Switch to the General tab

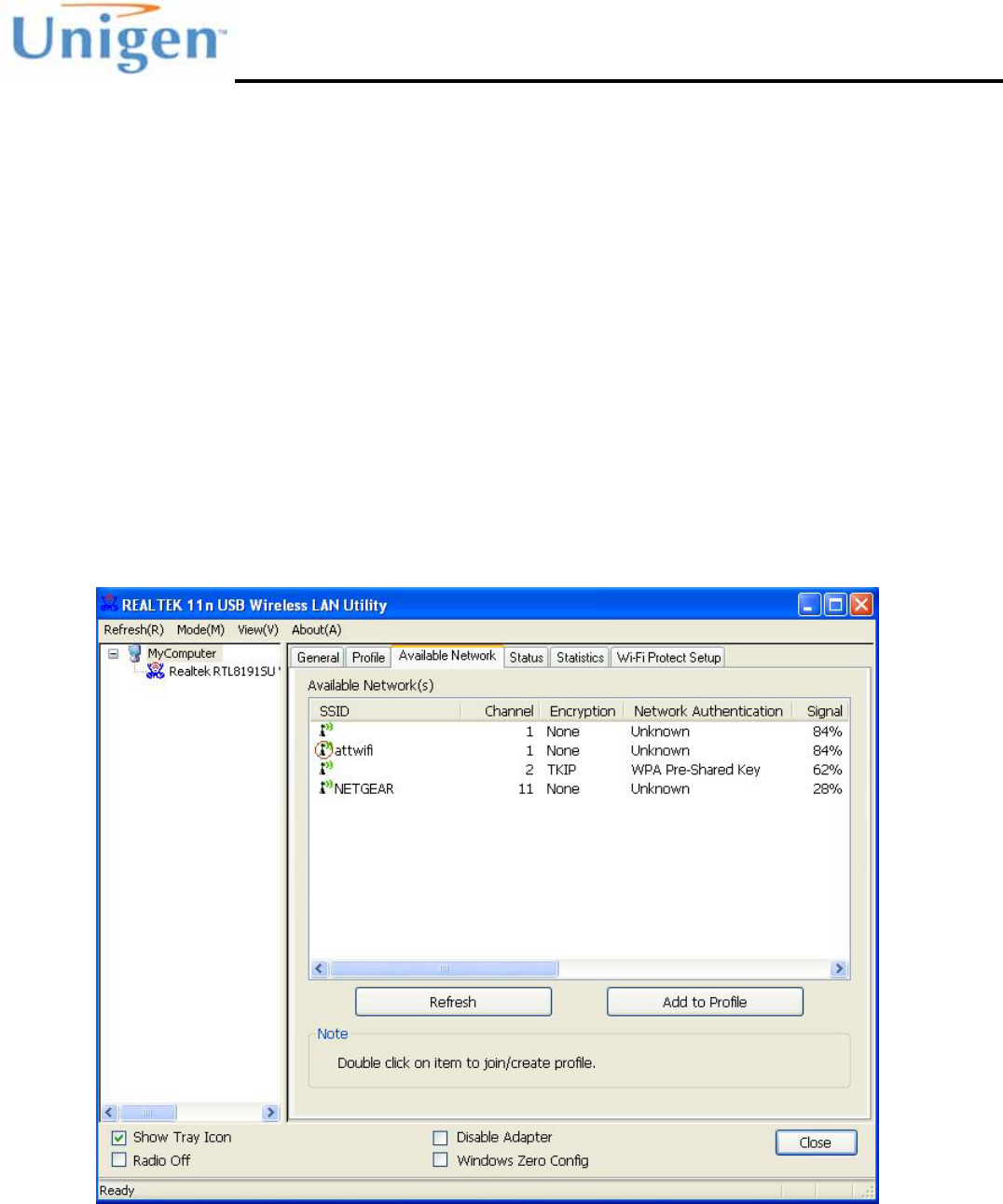pyautogui.click(x=318, y=657)
